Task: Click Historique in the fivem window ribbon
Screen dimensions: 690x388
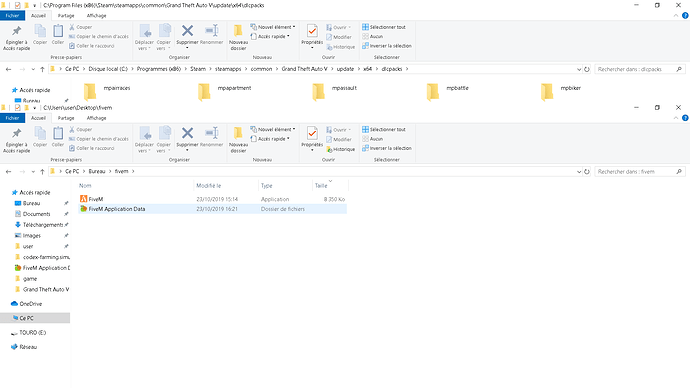Action: point(341,149)
